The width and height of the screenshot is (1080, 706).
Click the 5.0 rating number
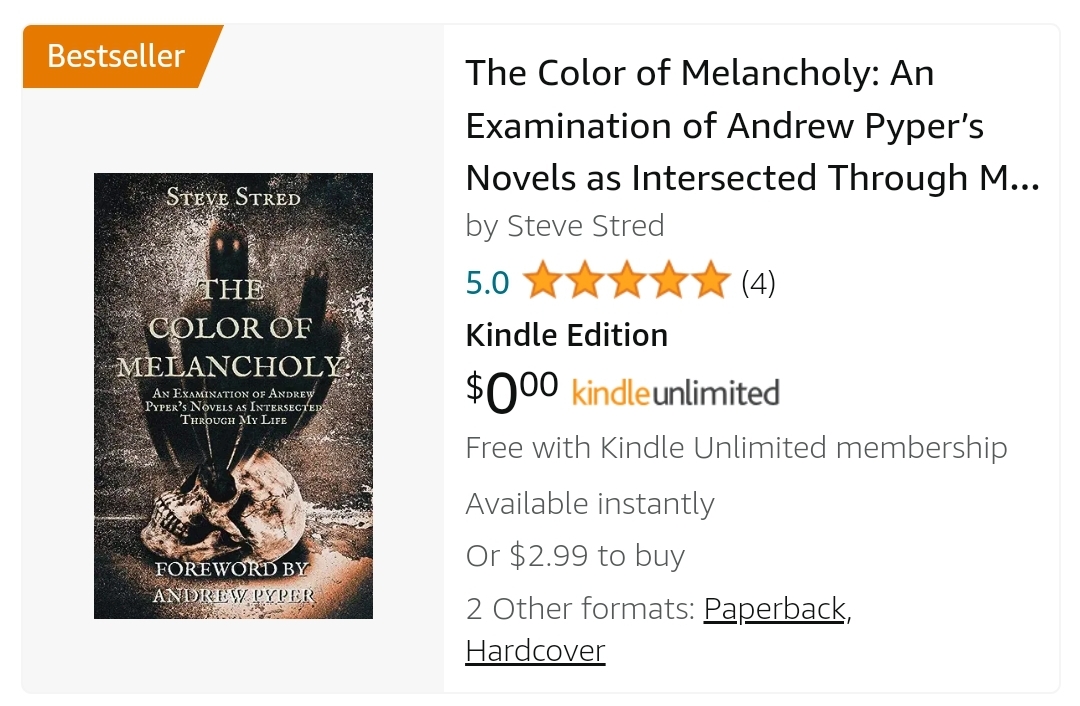(487, 283)
